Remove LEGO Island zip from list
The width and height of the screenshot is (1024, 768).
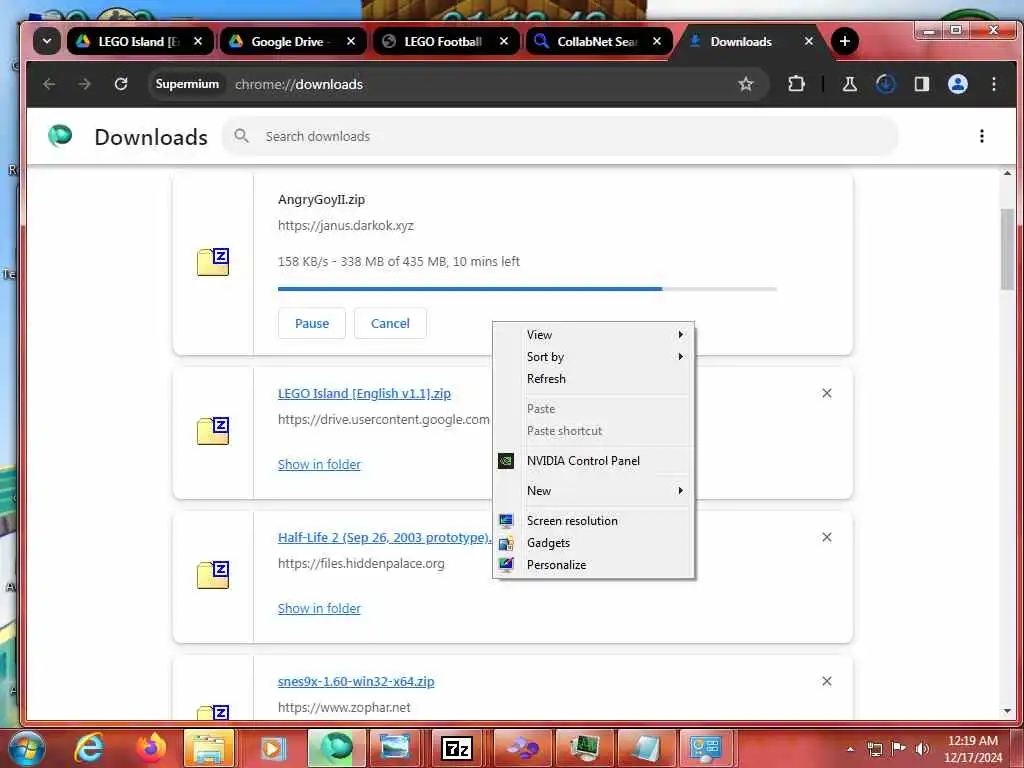[x=827, y=393]
